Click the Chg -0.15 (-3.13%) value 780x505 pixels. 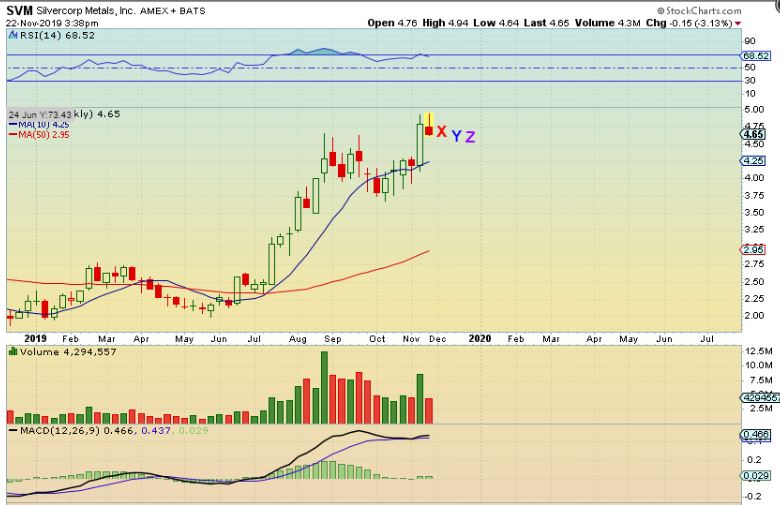tap(689, 23)
